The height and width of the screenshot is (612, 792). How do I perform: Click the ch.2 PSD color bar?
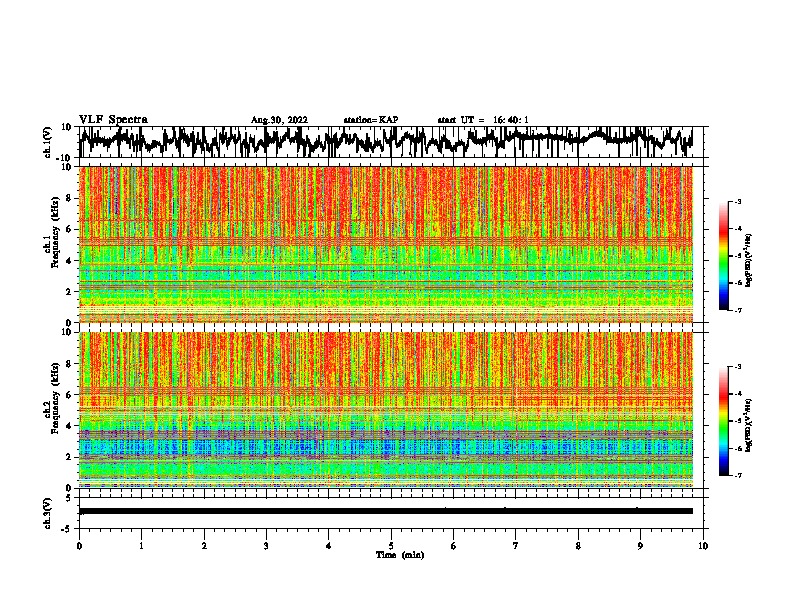723,421
